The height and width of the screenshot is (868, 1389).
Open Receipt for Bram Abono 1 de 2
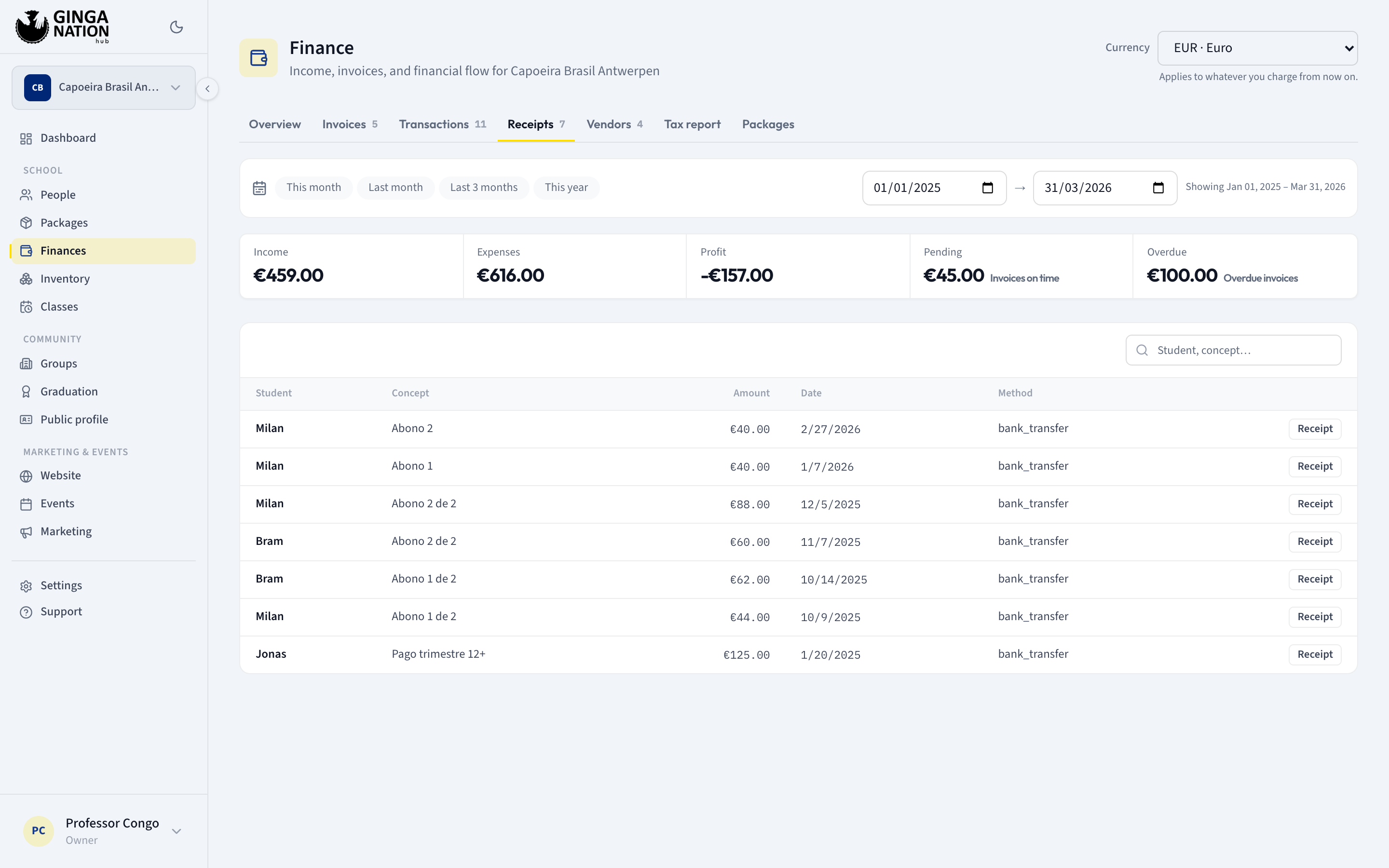pyautogui.click(x=1315, y=579)
